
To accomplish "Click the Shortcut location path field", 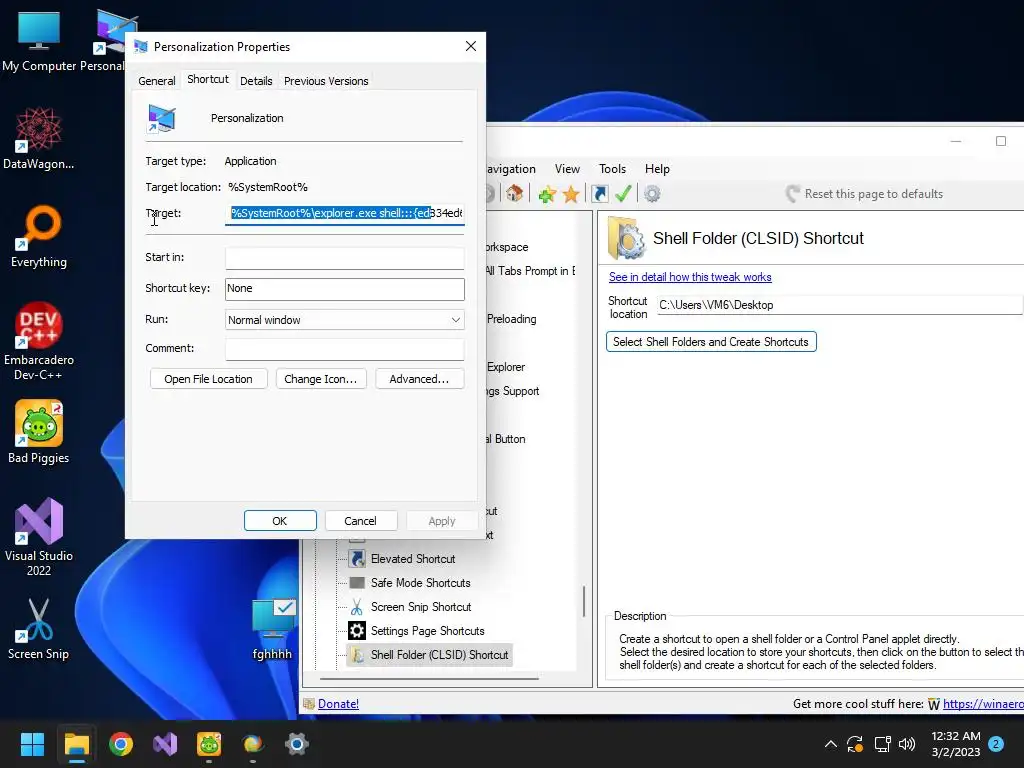I will click(x=839, y=305).
